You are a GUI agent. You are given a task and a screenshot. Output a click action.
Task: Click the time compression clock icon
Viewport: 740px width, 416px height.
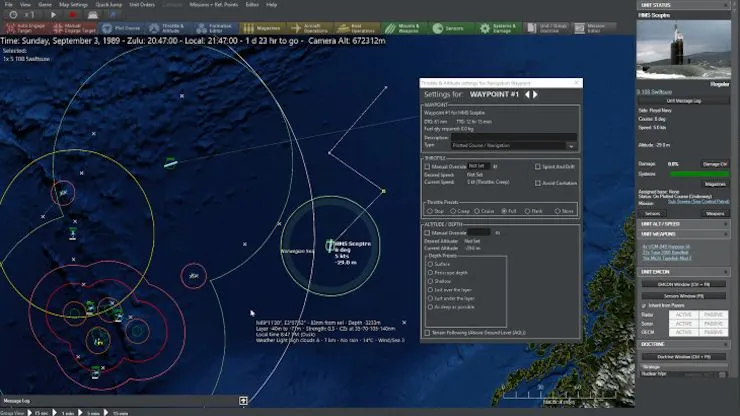coord(13,15)
